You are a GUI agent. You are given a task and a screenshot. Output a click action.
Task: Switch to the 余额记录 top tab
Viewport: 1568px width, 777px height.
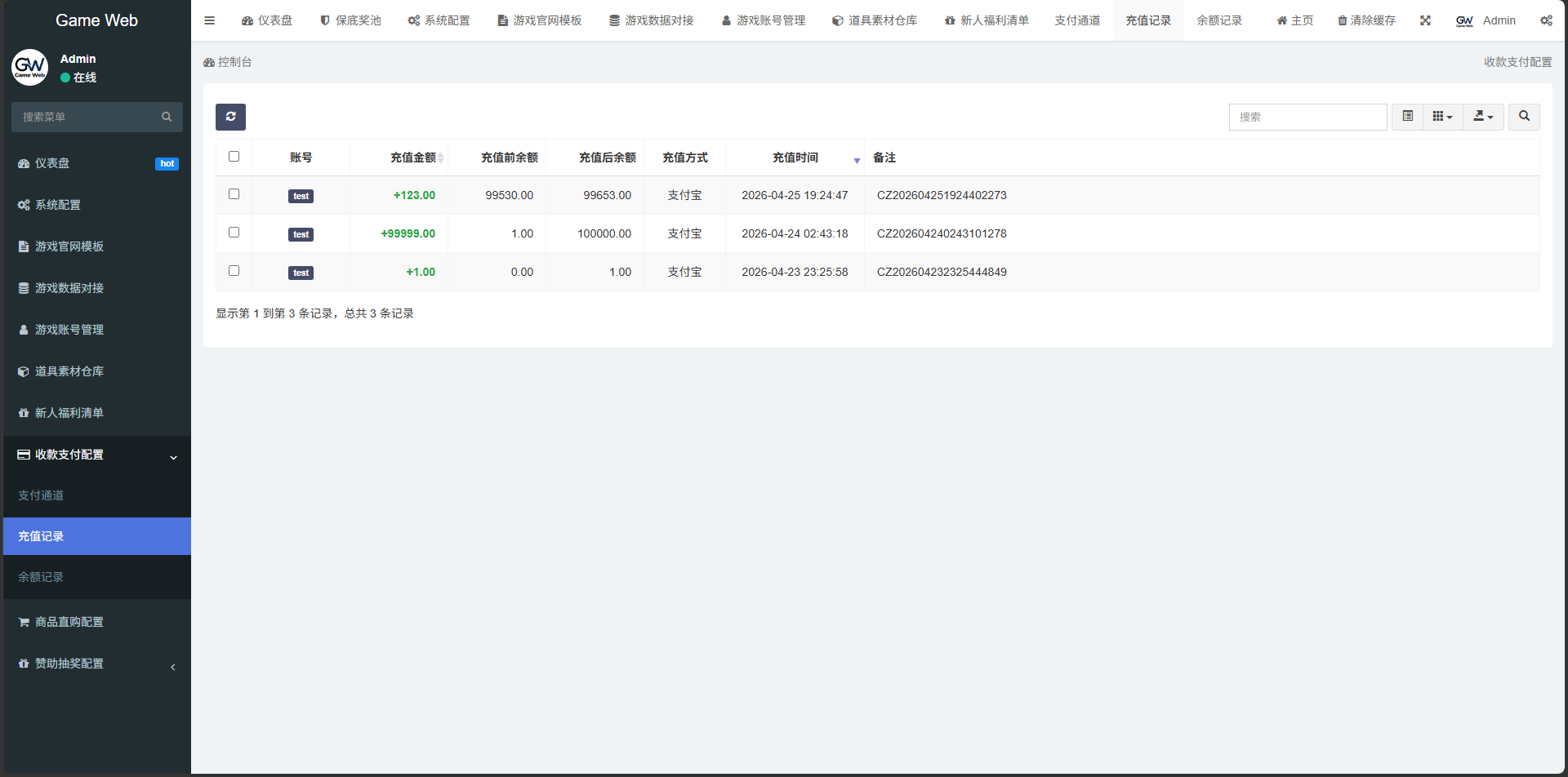(x=1219, y=20)
